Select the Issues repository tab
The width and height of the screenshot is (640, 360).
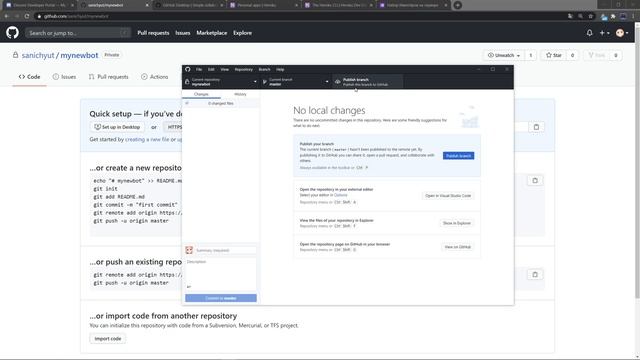coord(64,77)
